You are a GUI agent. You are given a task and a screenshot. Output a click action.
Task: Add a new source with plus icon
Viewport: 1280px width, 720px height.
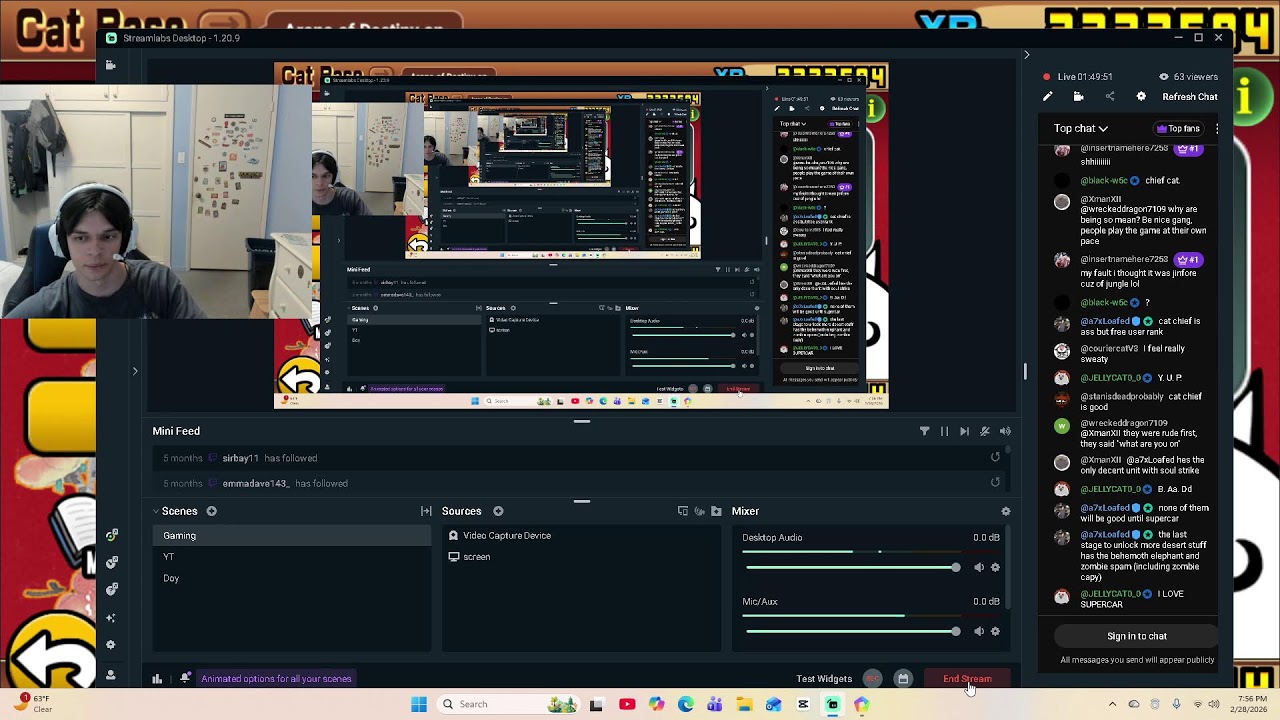(x=498, y=511)
